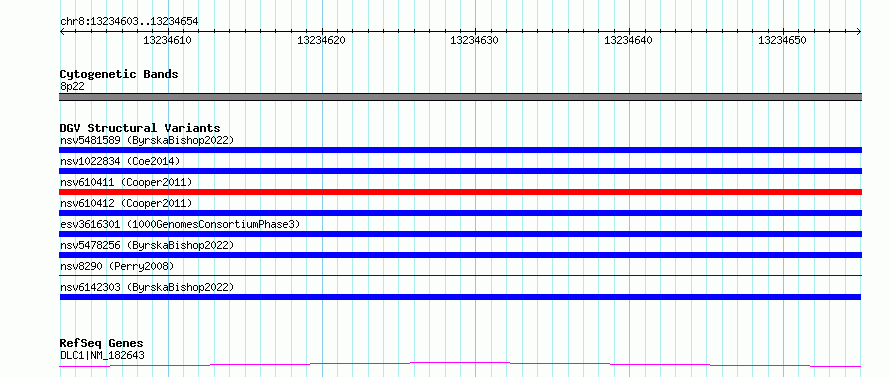Click the RefSeq Genes track title

(x=102, y=344)
